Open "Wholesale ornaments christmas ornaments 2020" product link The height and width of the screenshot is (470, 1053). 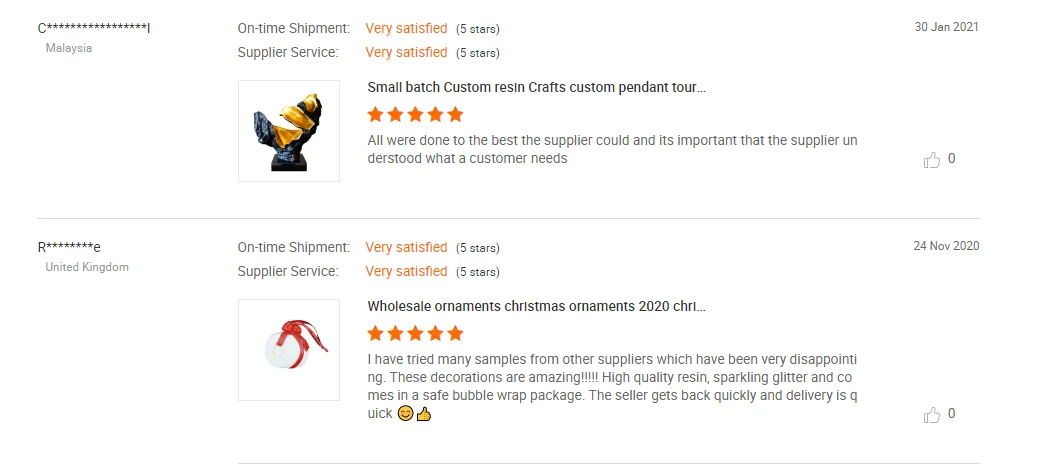[x=537, y=307]
